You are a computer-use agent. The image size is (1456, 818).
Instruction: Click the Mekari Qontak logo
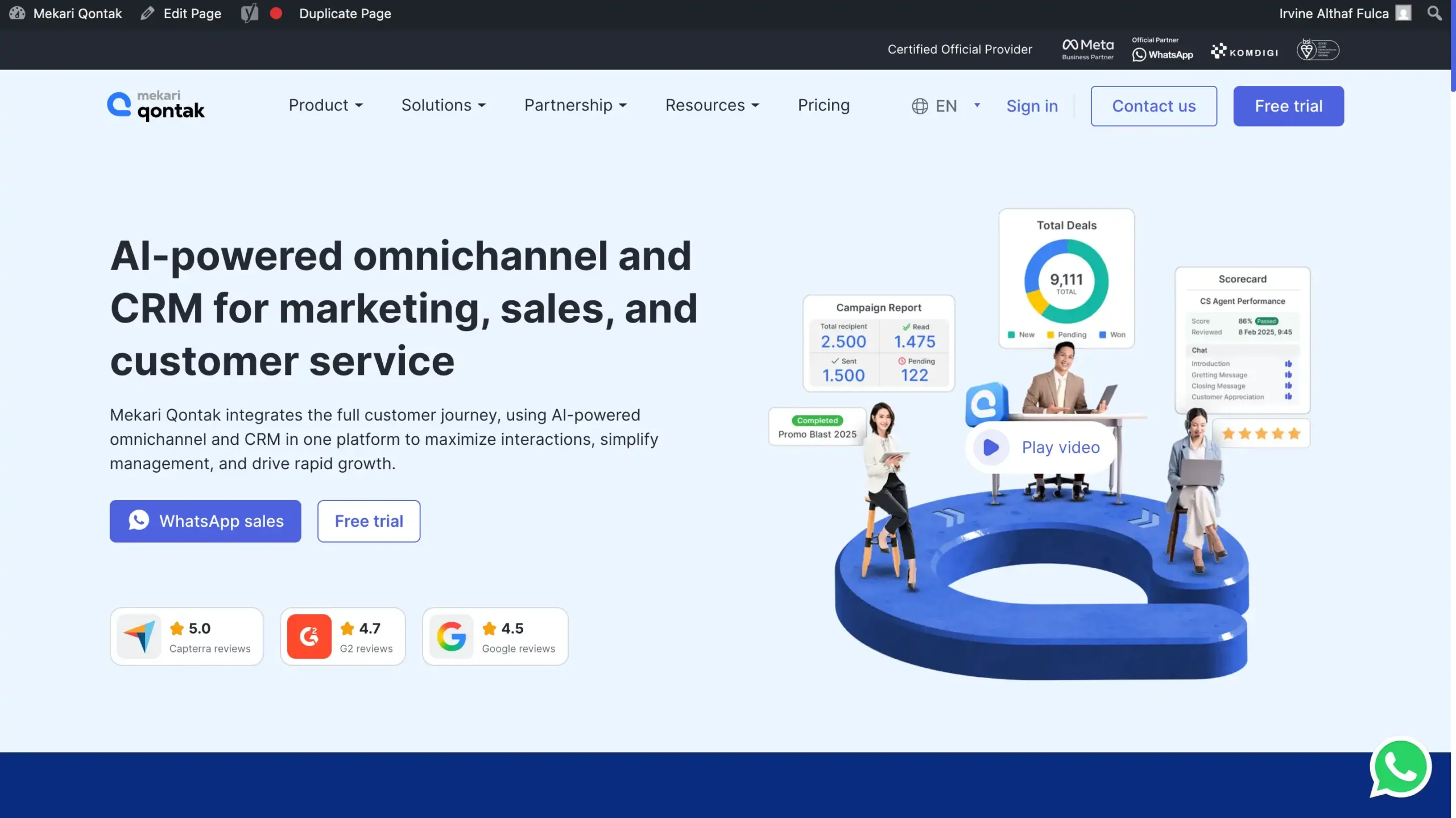pos(155,105)
